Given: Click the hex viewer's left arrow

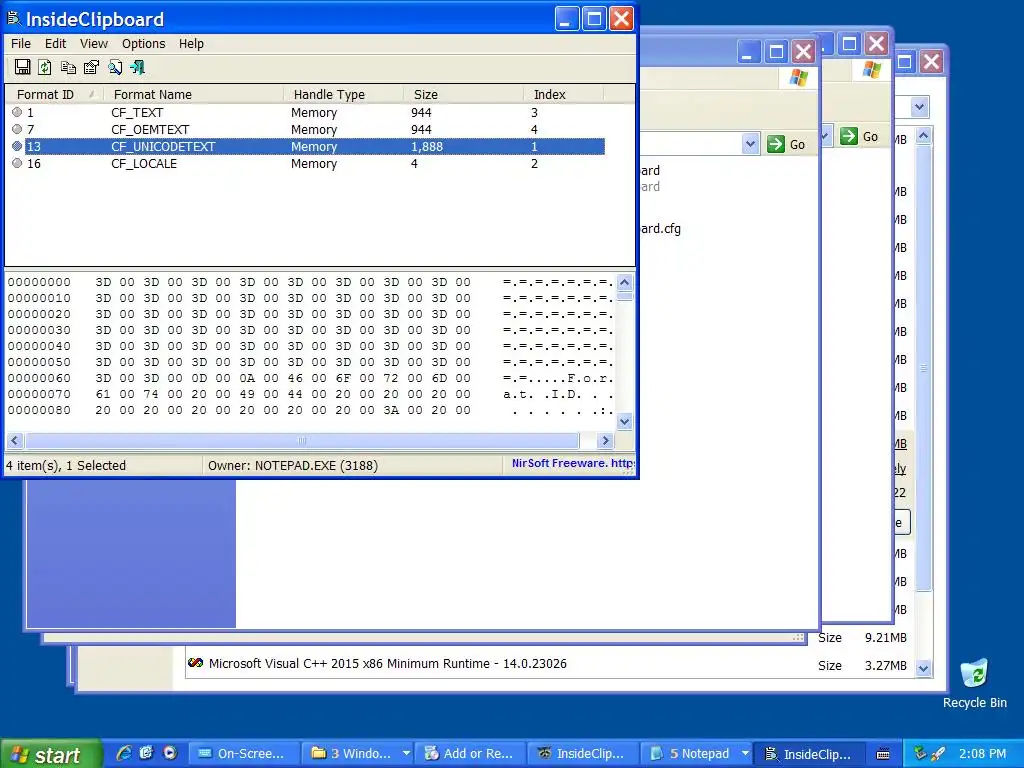Looking at the screenshot, I should tap(15, 440).
